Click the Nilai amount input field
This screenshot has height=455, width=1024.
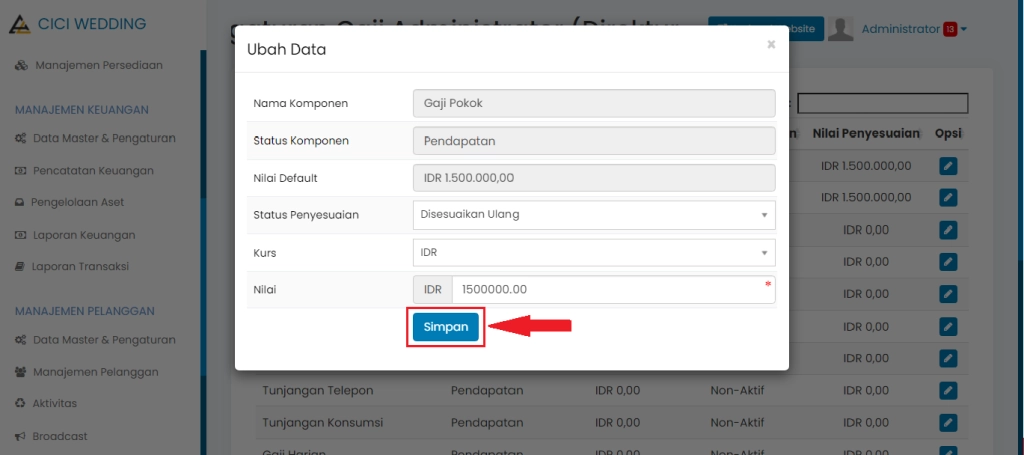[610, 290]
